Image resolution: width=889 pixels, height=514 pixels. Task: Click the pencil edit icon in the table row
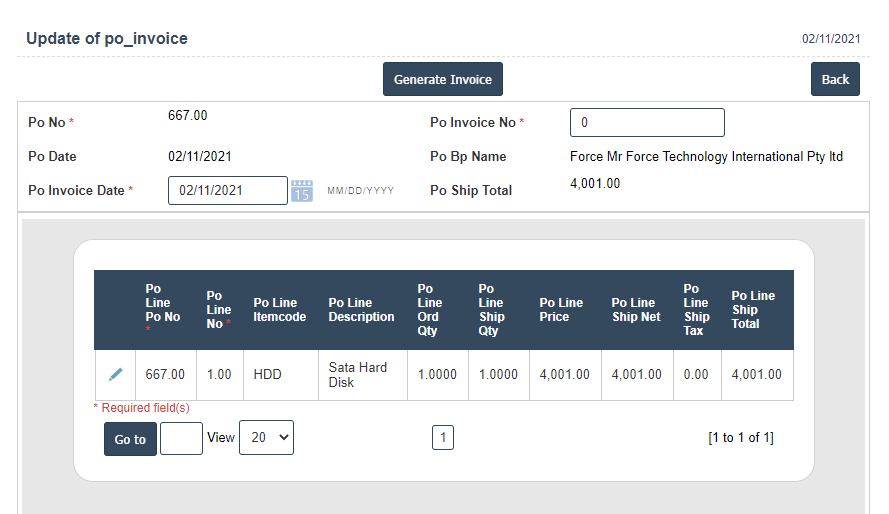pos(115,374)
